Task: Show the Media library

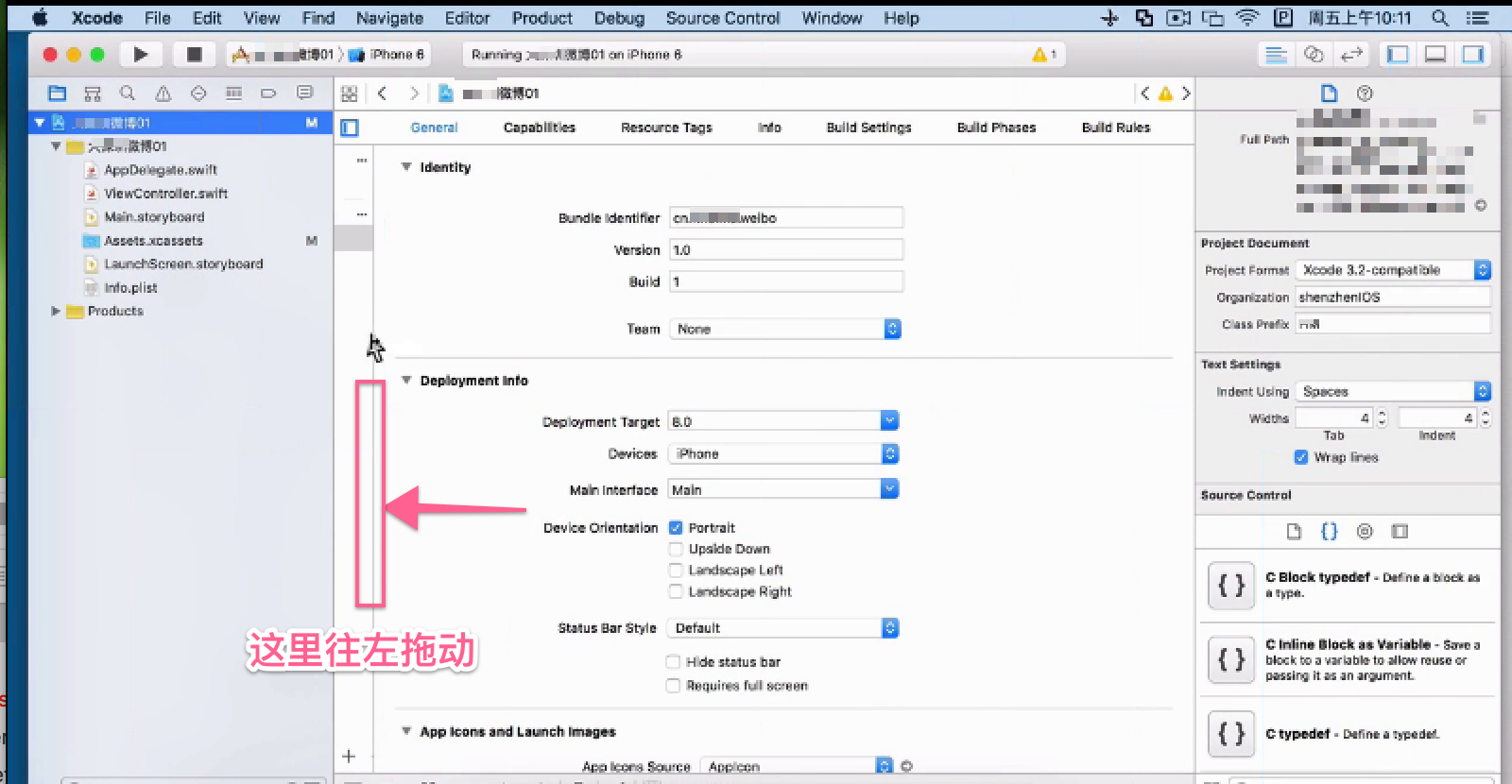Action: 1400,532
